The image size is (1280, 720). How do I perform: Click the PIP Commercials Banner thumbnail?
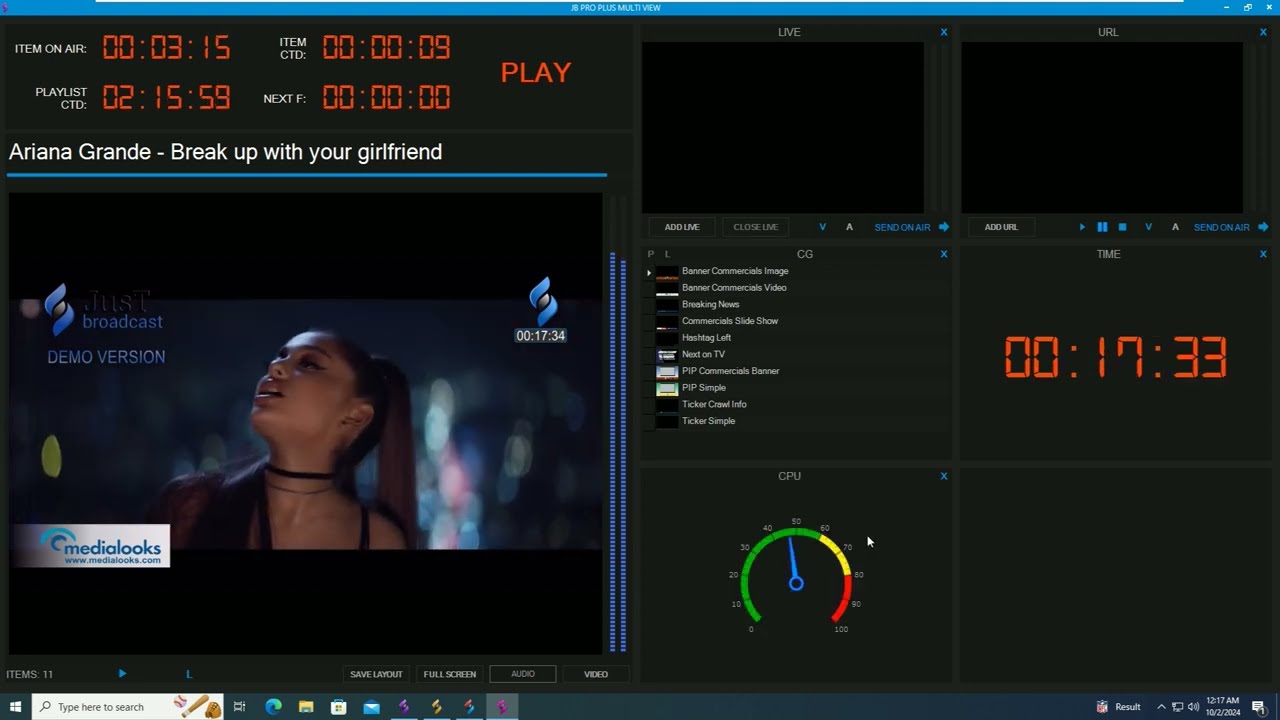tap(667, 371)
